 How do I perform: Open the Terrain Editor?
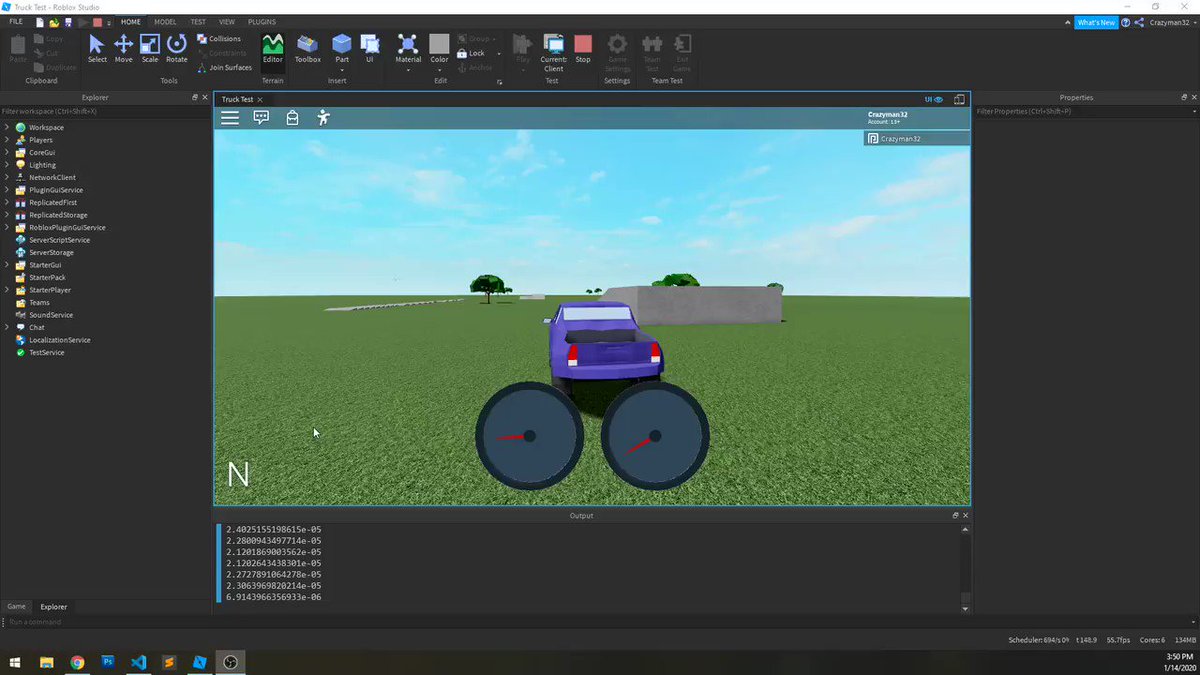point(272,48)
